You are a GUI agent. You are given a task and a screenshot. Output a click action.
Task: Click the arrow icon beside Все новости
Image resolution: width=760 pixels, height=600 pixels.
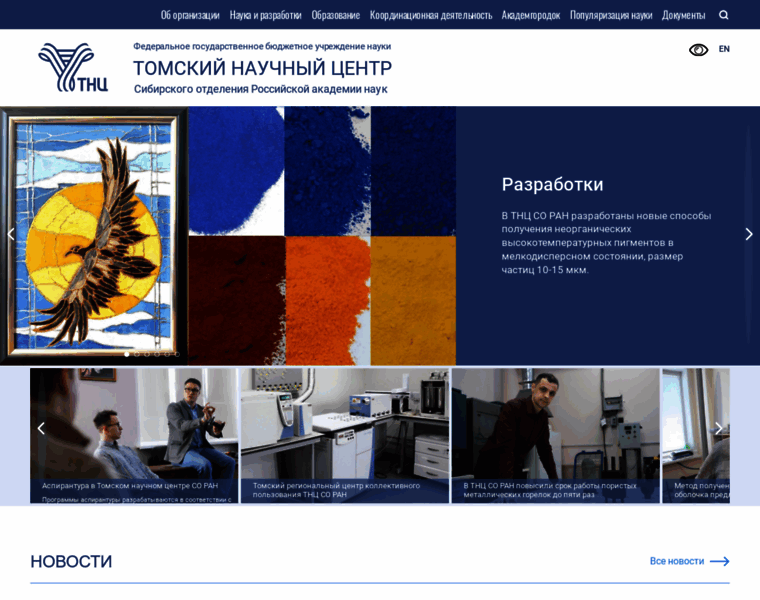pyautogui.click(x=719, y=561)
